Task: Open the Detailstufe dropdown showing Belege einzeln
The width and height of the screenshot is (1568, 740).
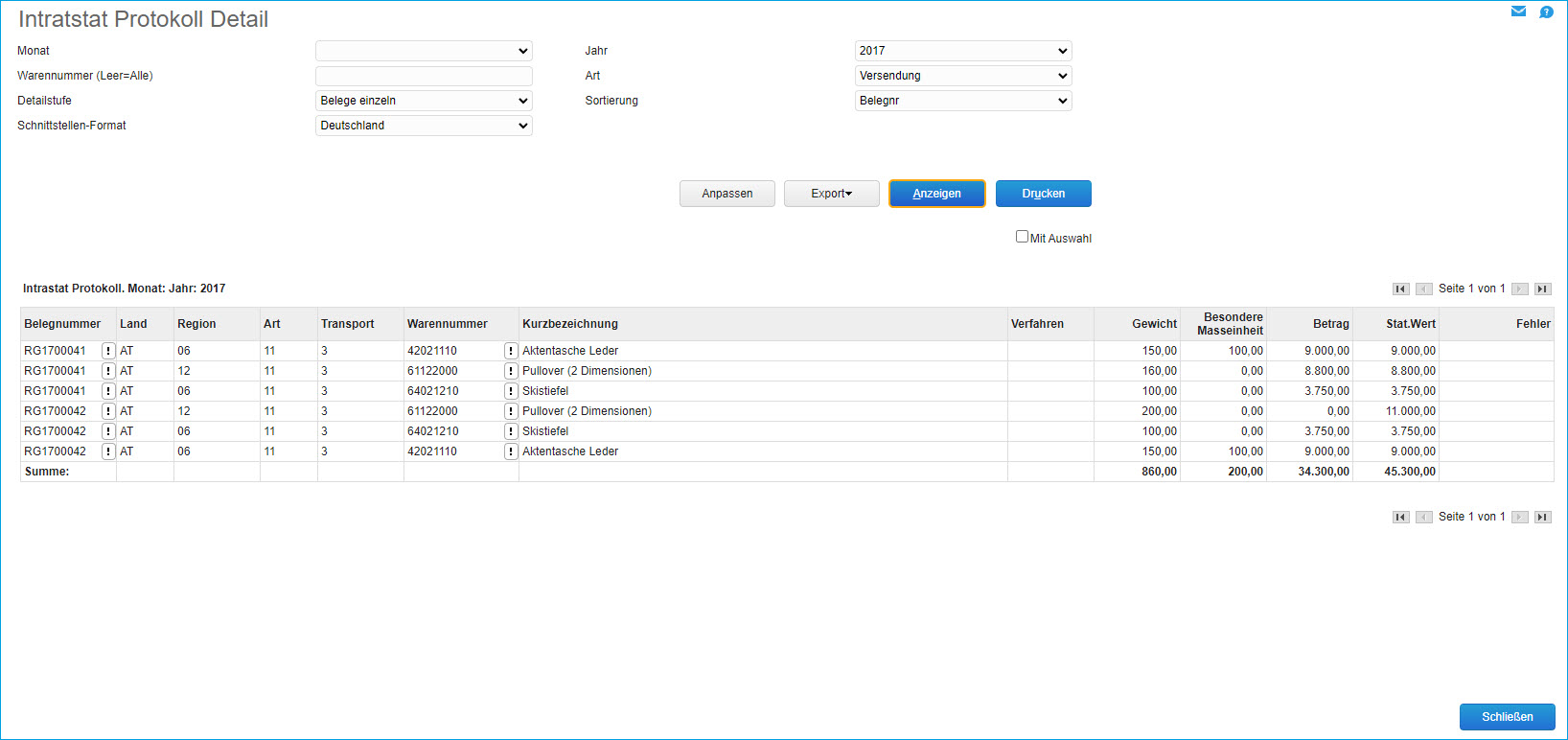Action: [424, 101]
